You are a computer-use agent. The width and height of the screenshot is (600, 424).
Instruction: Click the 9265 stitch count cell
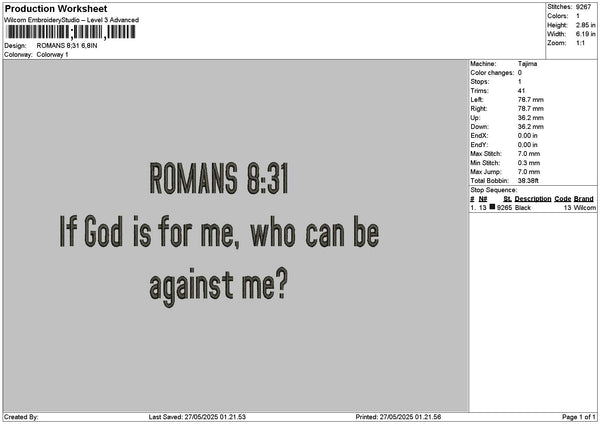504,208
